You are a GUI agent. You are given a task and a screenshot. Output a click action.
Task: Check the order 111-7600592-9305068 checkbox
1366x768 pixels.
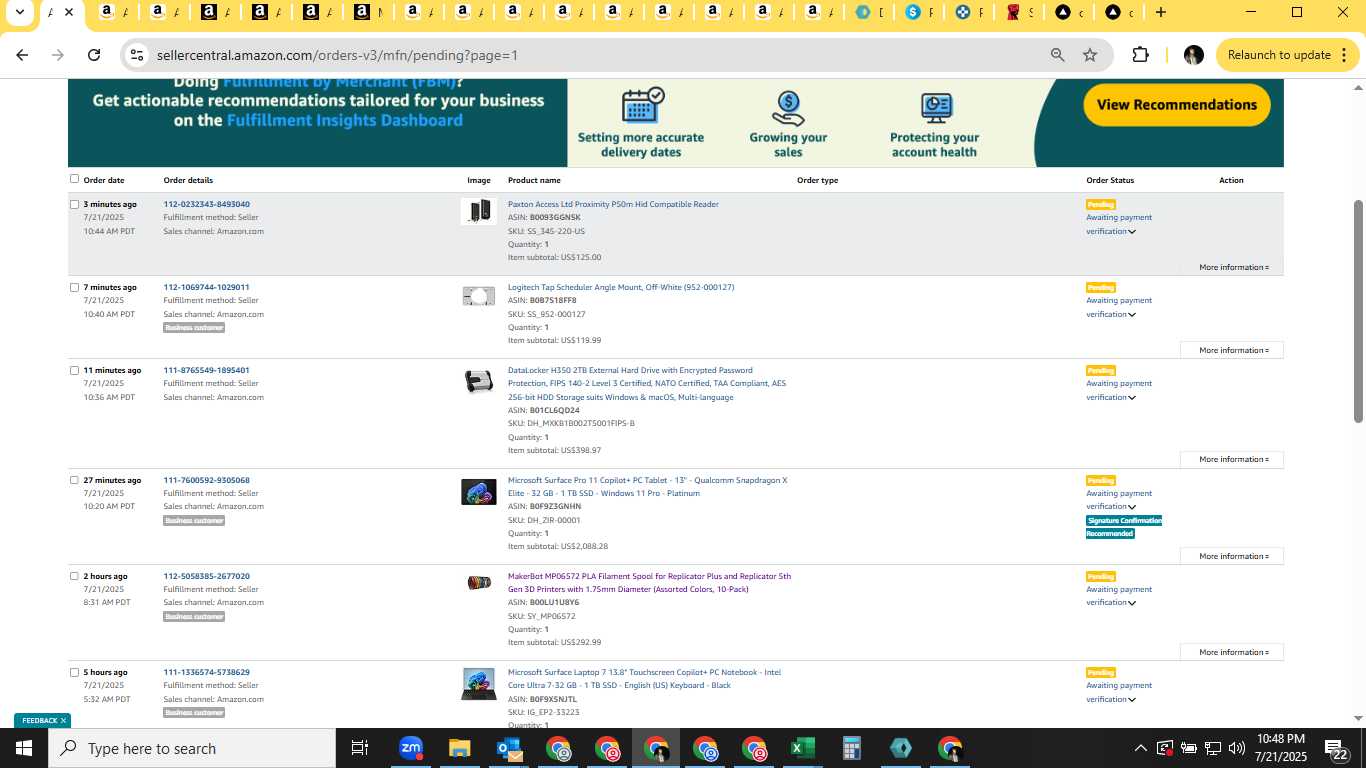(x=74, y=480)
